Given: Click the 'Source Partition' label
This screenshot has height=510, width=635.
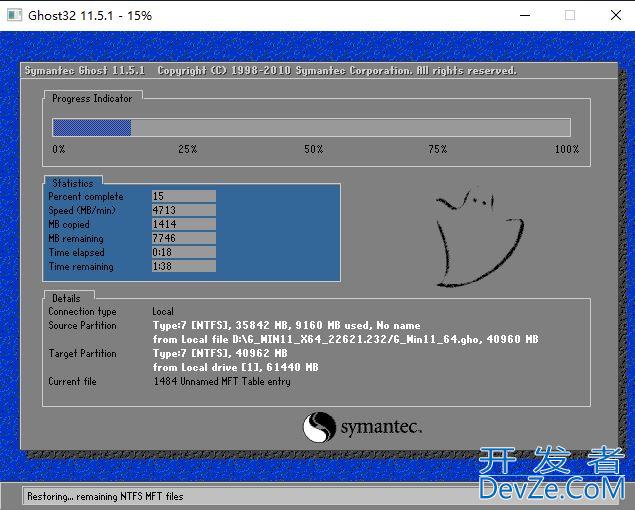Looking at the screenshot, I should point(82,325).
